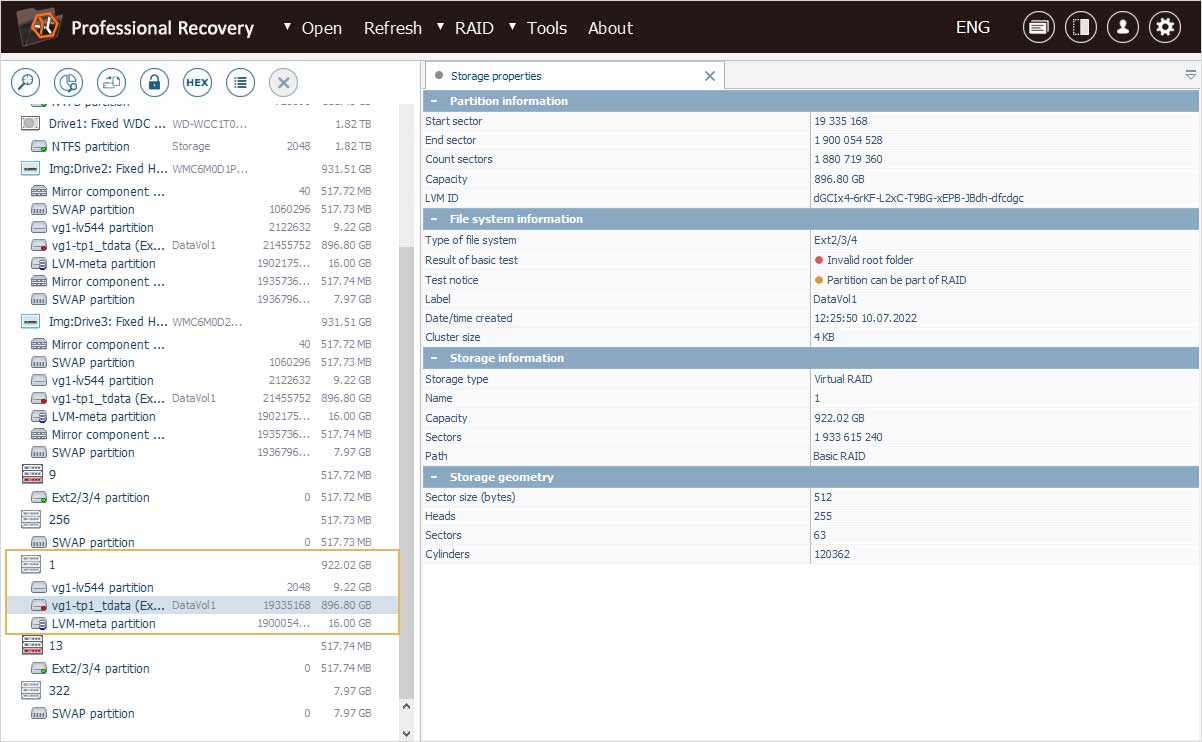Open the user account icon
Viewport: 1202px width, 742px height.
(1122, 28)
